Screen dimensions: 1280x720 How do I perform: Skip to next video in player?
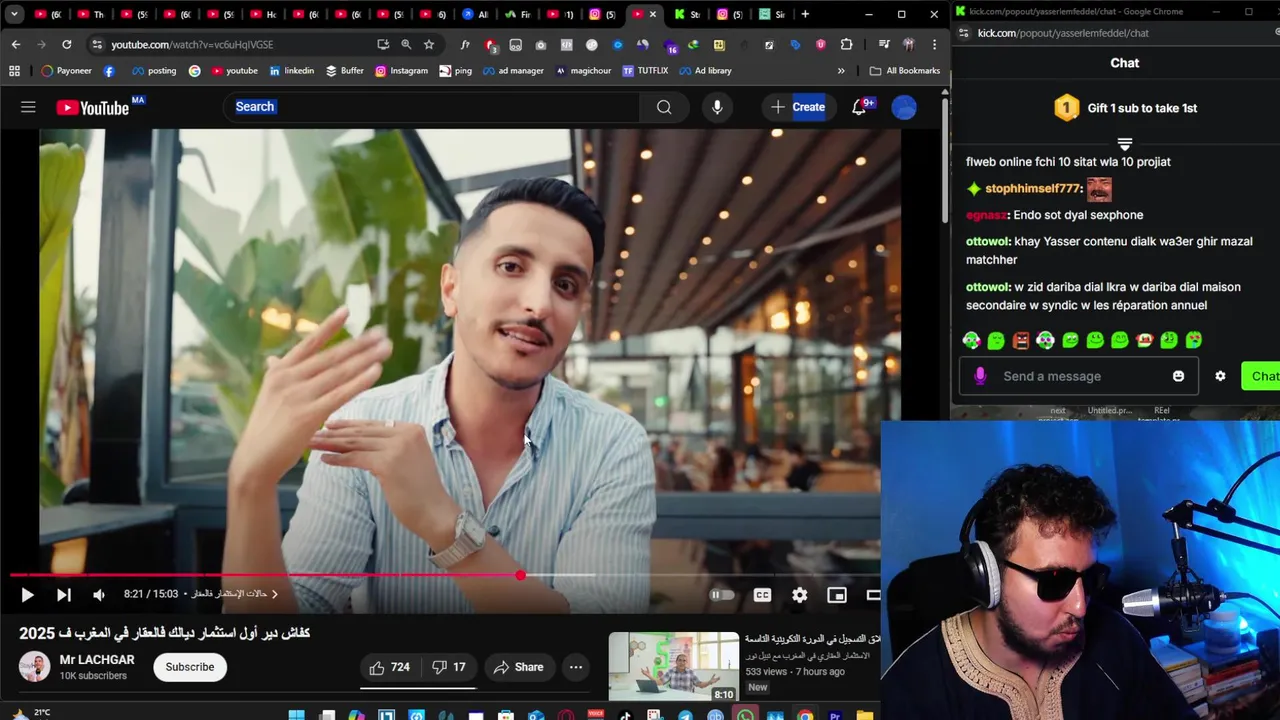(x=63, y=595)
